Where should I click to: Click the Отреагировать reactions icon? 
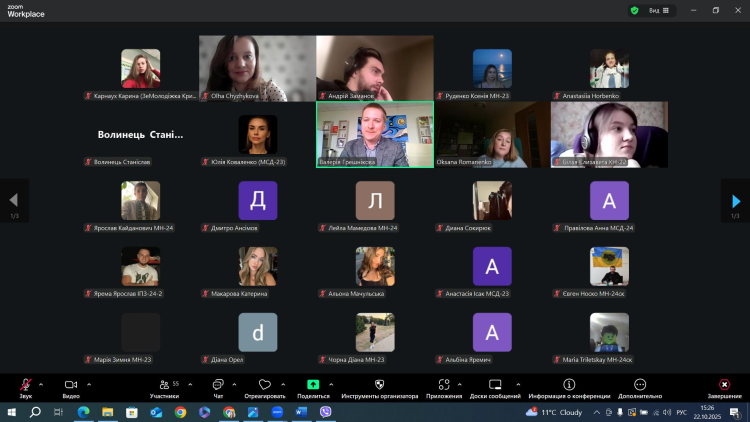pos(265,385)
